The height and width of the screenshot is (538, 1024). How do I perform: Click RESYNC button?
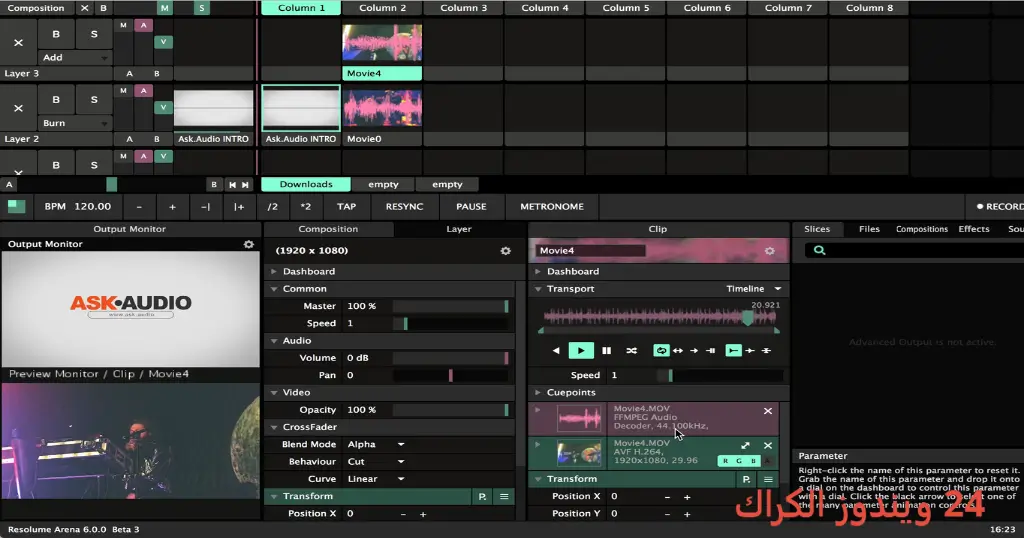(x=404, y=206)
